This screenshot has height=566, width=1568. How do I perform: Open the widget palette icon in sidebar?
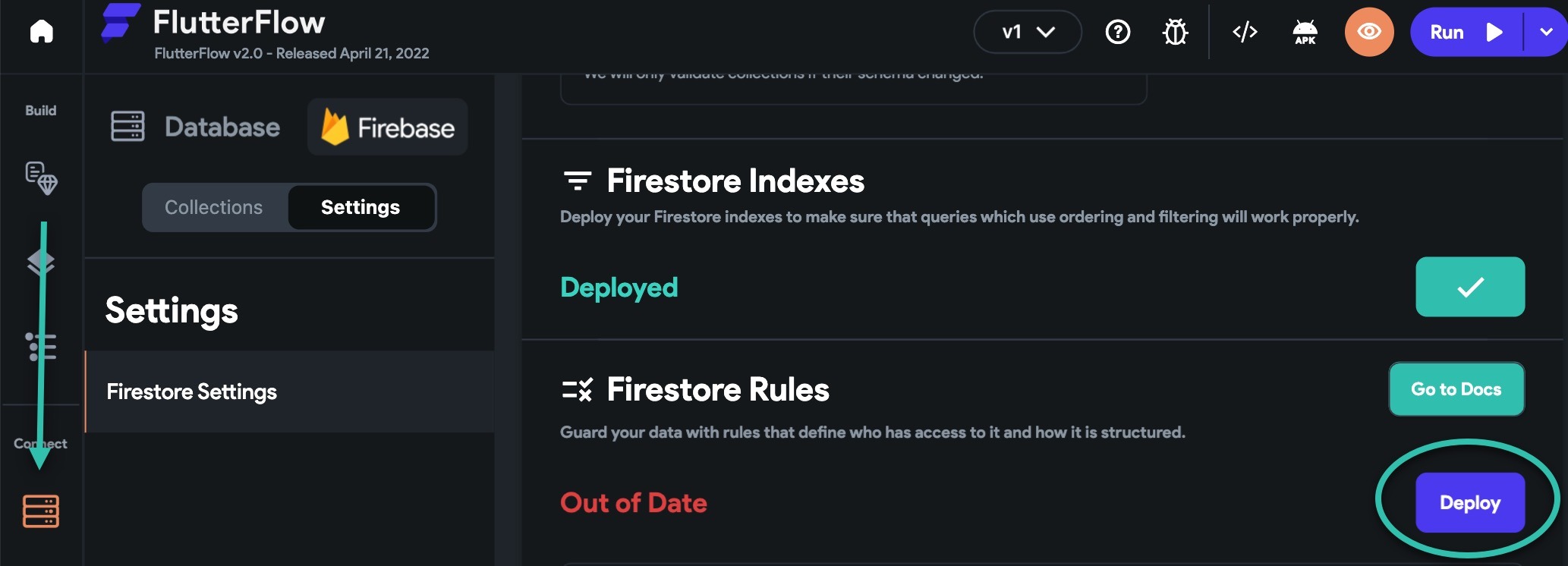[41, 178]
